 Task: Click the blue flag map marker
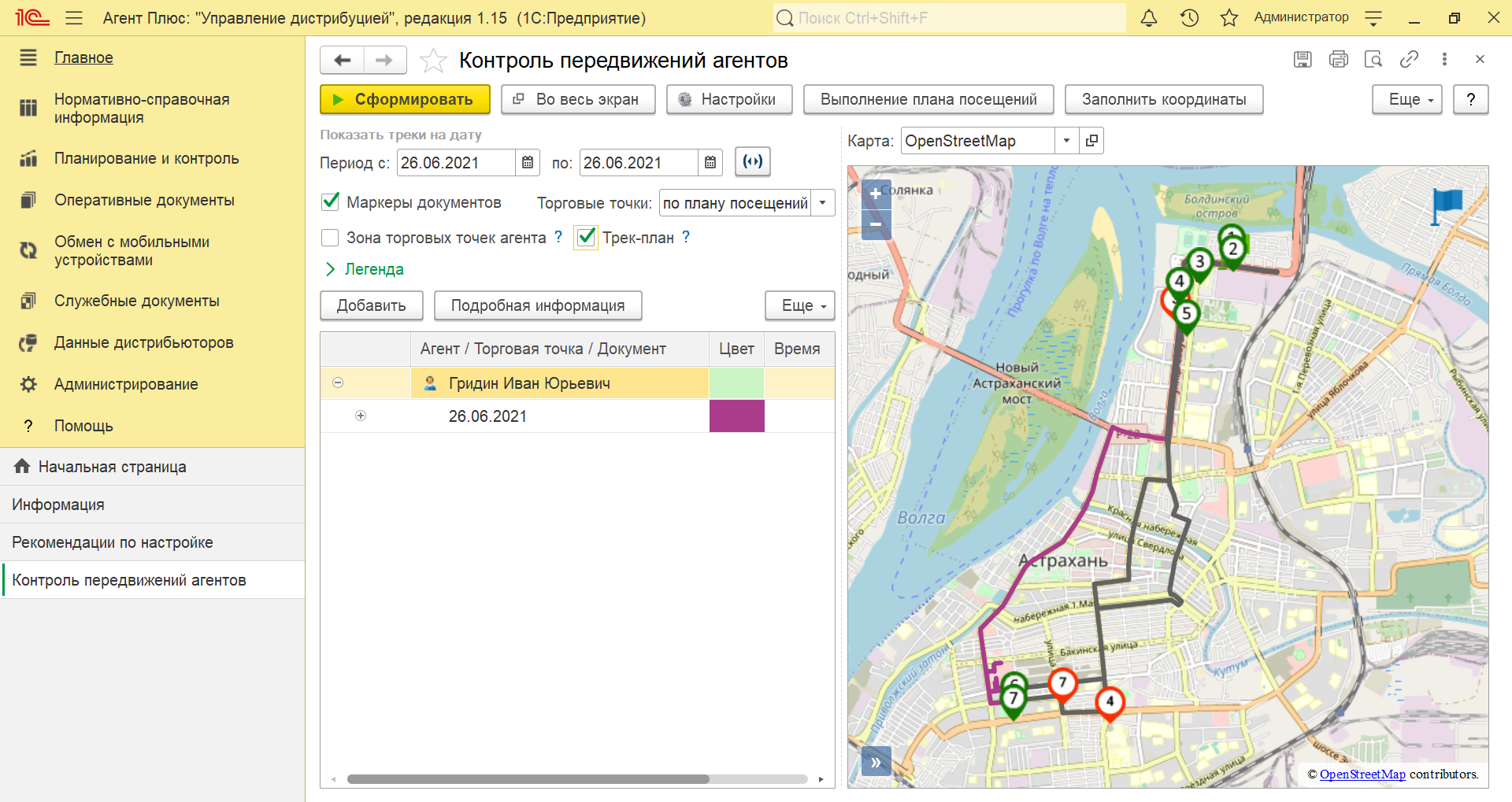pyautogui.click(x=1446, y=206)
